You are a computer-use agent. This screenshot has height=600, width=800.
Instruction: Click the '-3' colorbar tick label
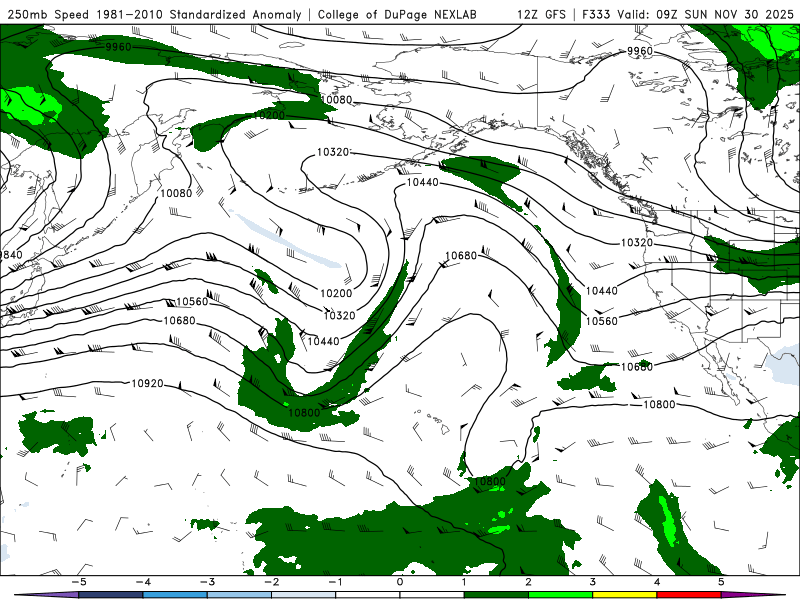pos(207,582)
